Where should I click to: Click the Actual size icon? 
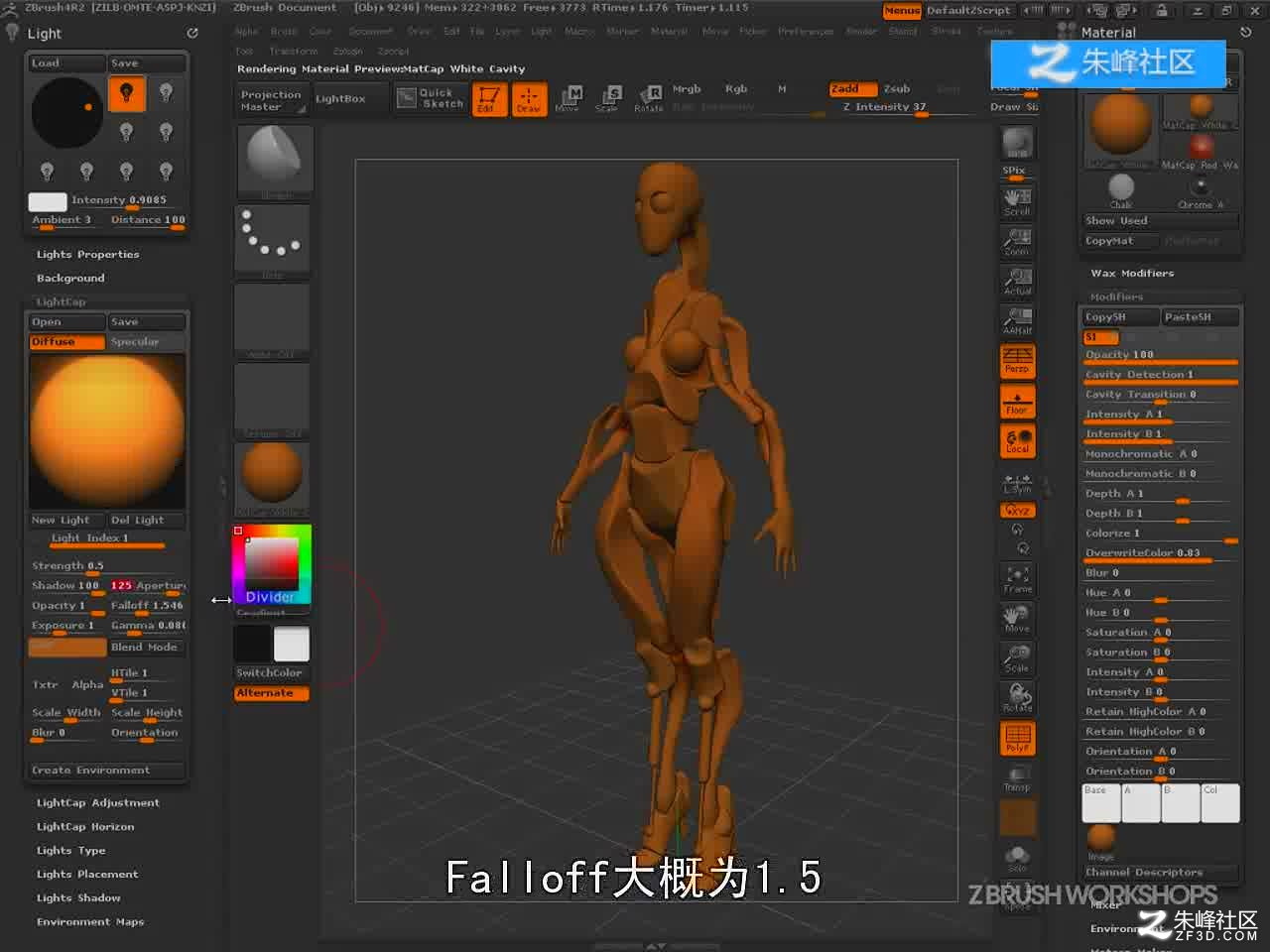click(x=1017, y=282)
